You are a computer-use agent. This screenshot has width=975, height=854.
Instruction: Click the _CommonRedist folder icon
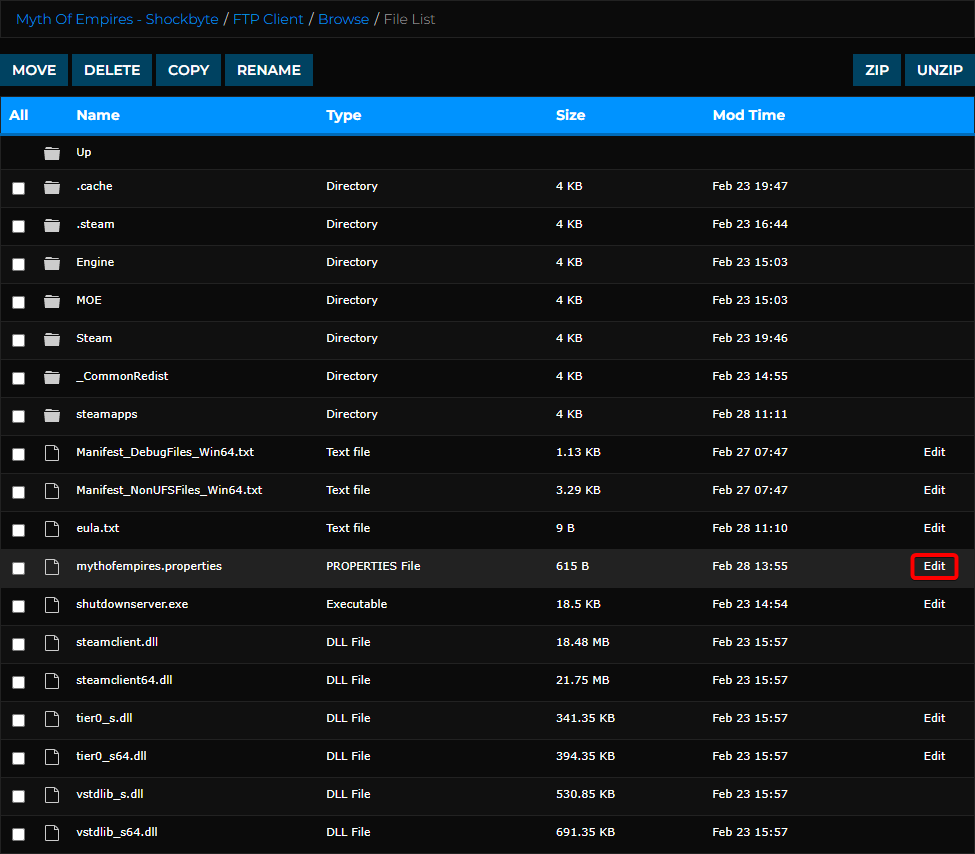[52, 376]
